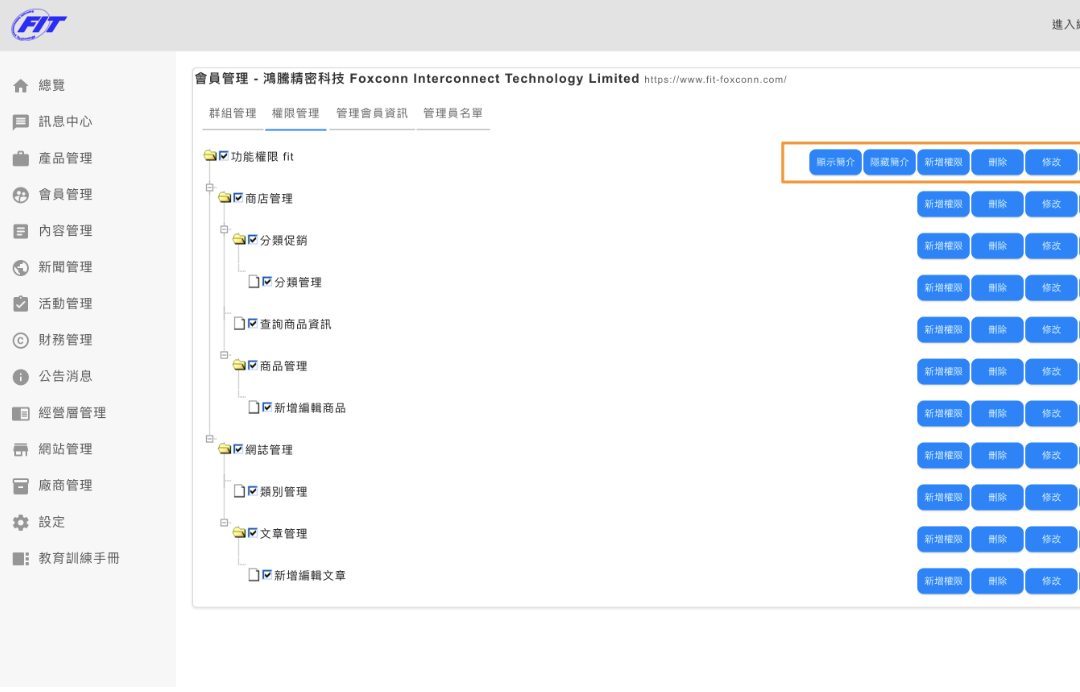Click the 財務管理 copyright icon

click(21, 340)
